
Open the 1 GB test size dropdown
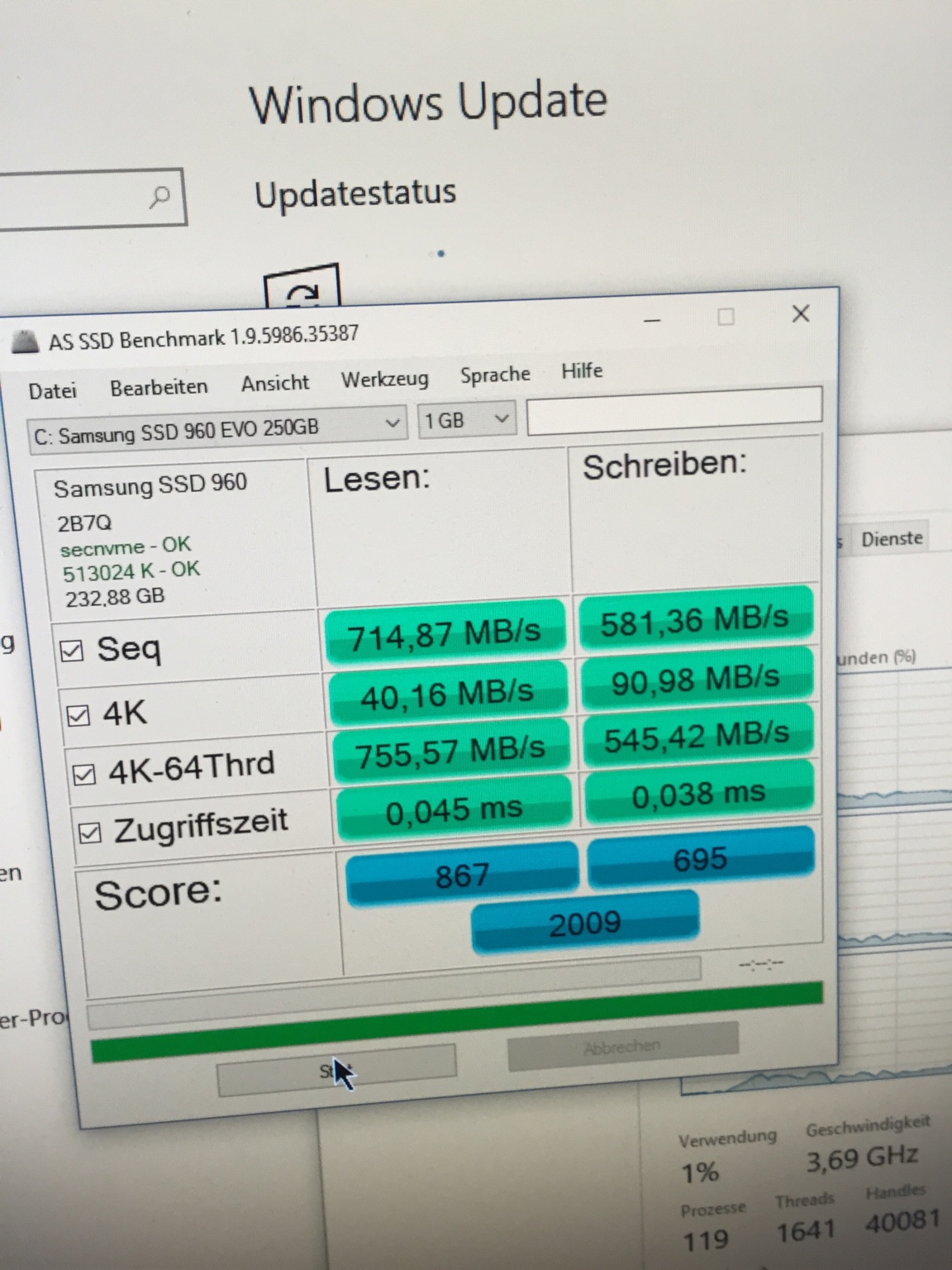pyautogui.click(x=467, y=420)
